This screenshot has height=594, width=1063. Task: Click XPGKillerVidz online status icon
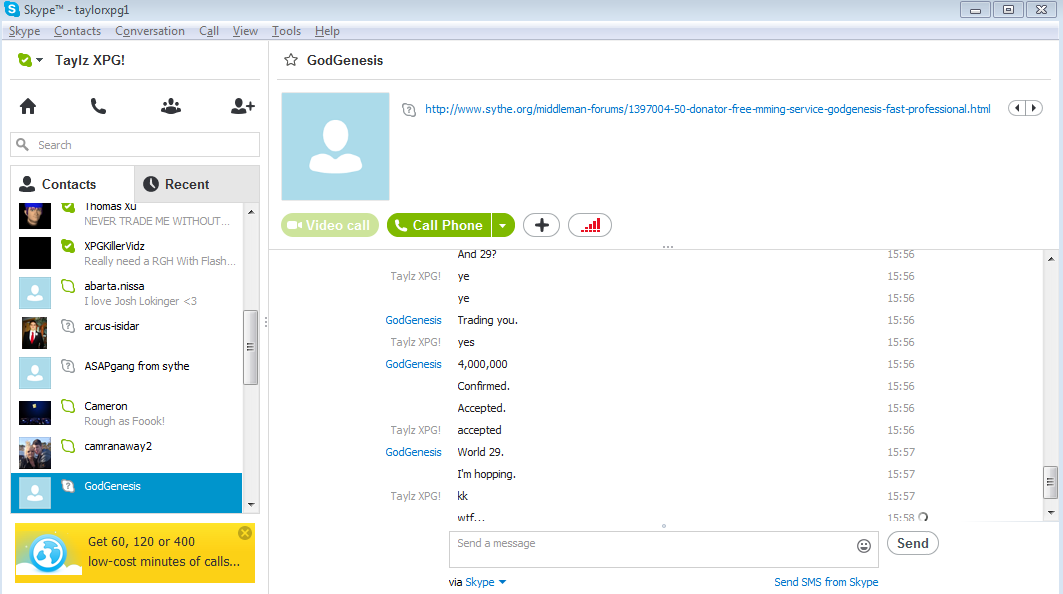click(68, 246)
